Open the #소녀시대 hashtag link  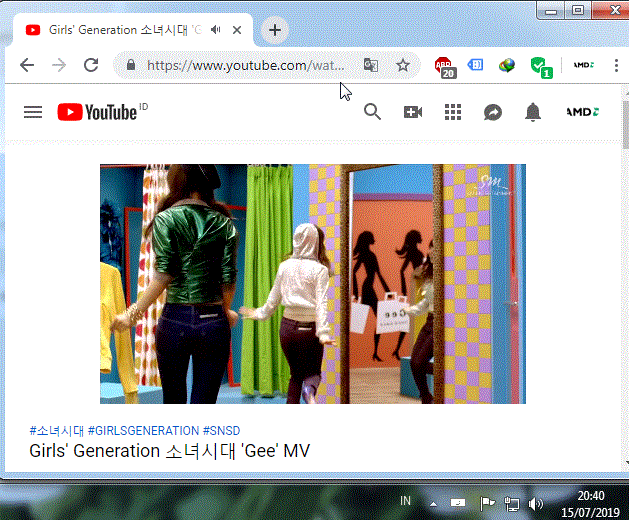(x=57, y=431)
